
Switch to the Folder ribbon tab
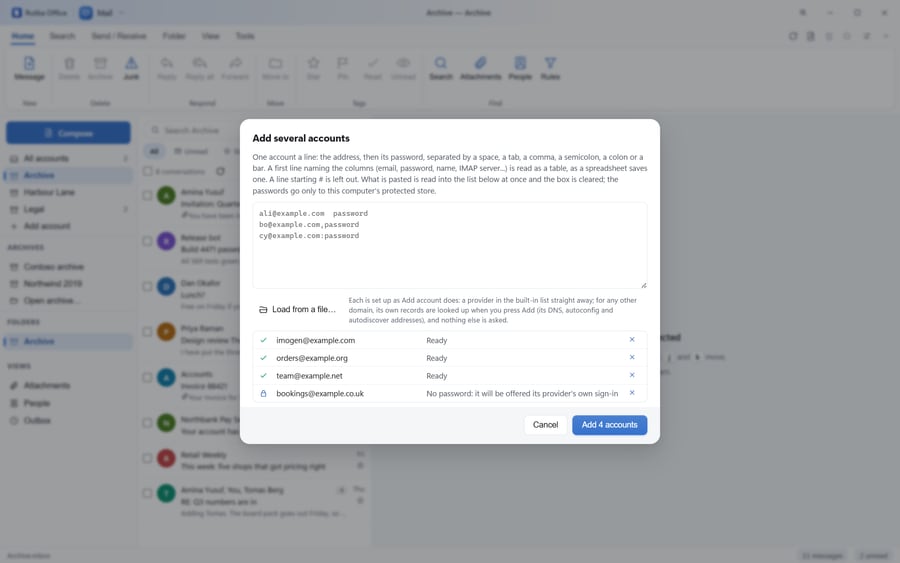pos(174,36)
